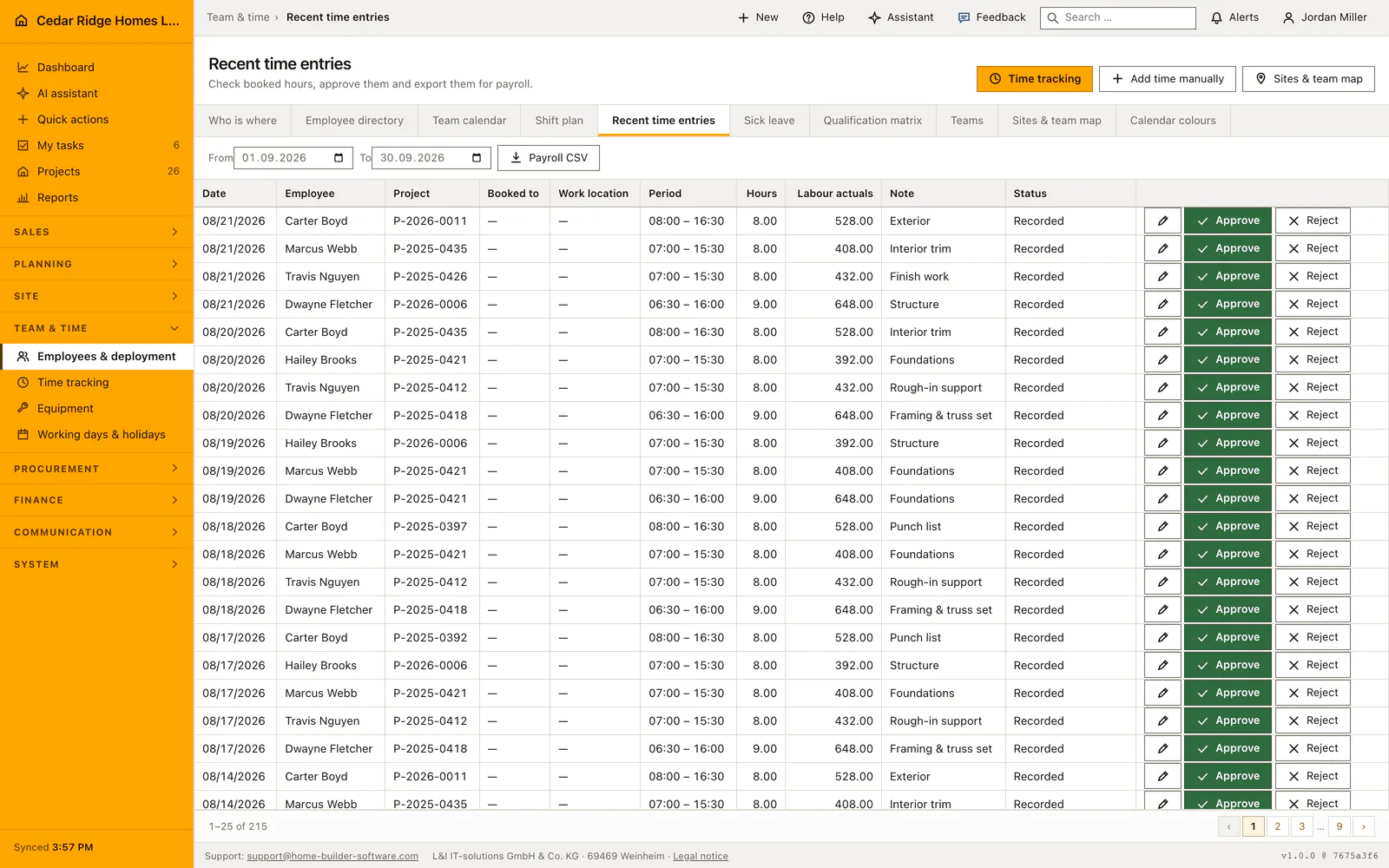Expand the Site section
This screenshot has height=868, width=1389.
coord(96,296)
